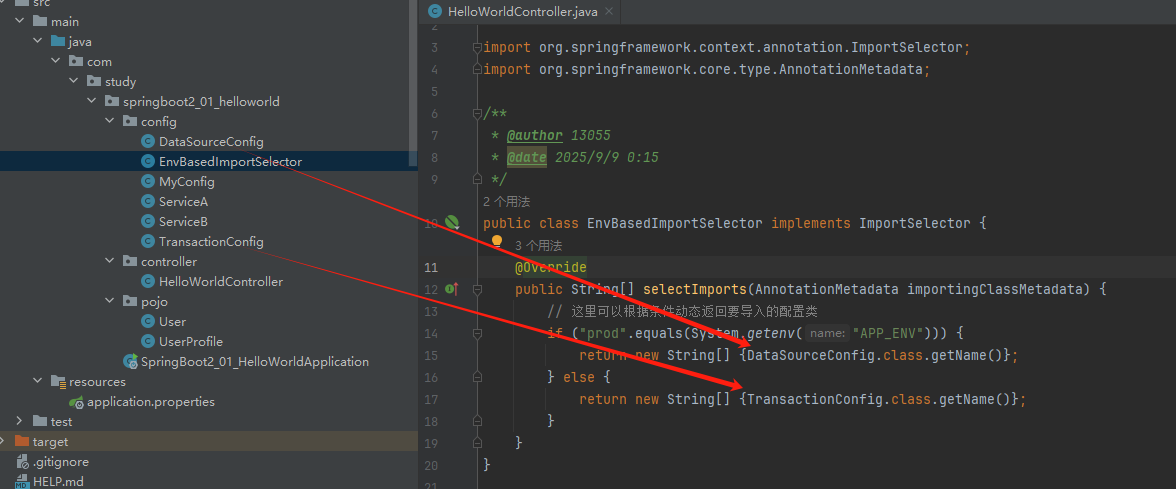Click the '3 个用法' usages hint
Image resolution: width=1176 pixels, height=489 pixels.
click(538, 245)
